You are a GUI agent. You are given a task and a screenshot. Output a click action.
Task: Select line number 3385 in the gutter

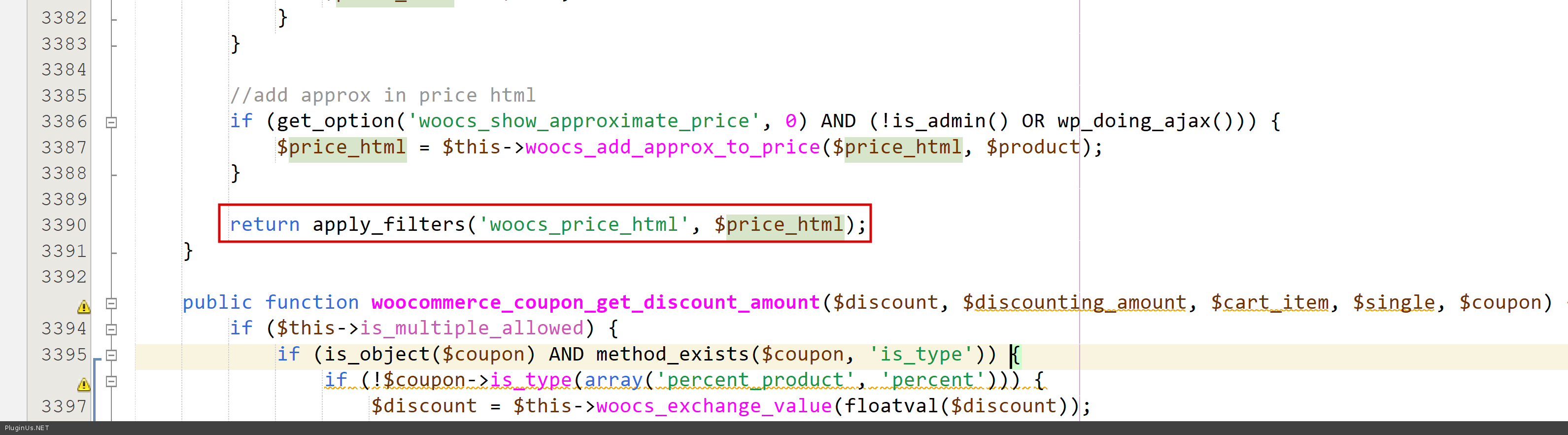click(64, 96)
